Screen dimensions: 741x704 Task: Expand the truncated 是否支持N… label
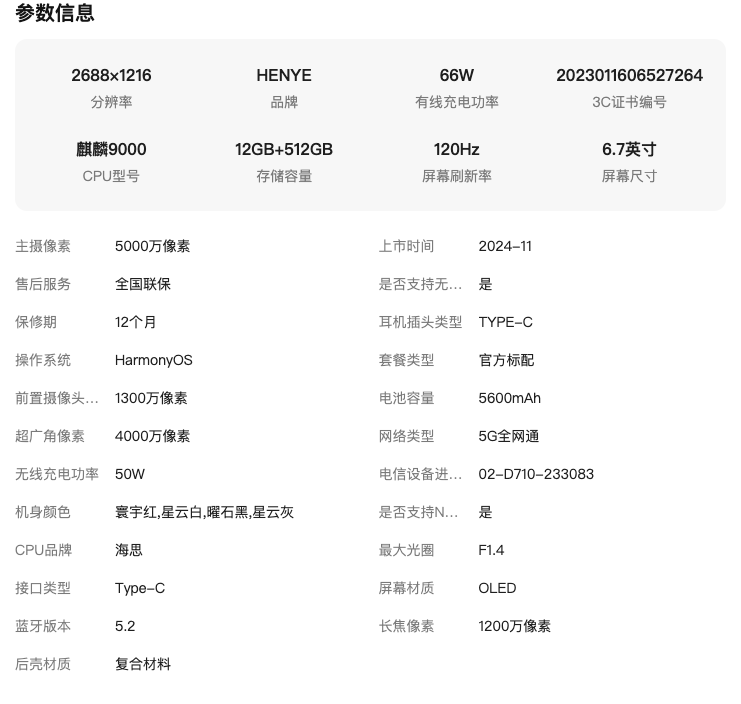(418, 512)
